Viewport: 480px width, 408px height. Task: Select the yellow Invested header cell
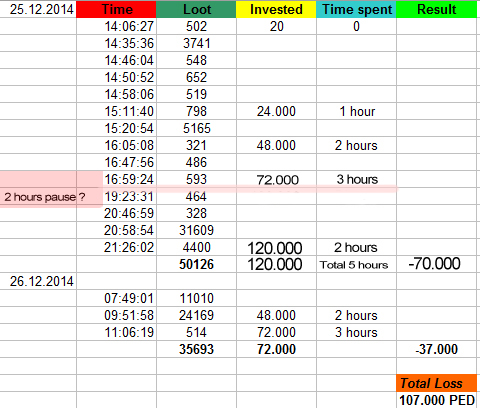[276, 9]
